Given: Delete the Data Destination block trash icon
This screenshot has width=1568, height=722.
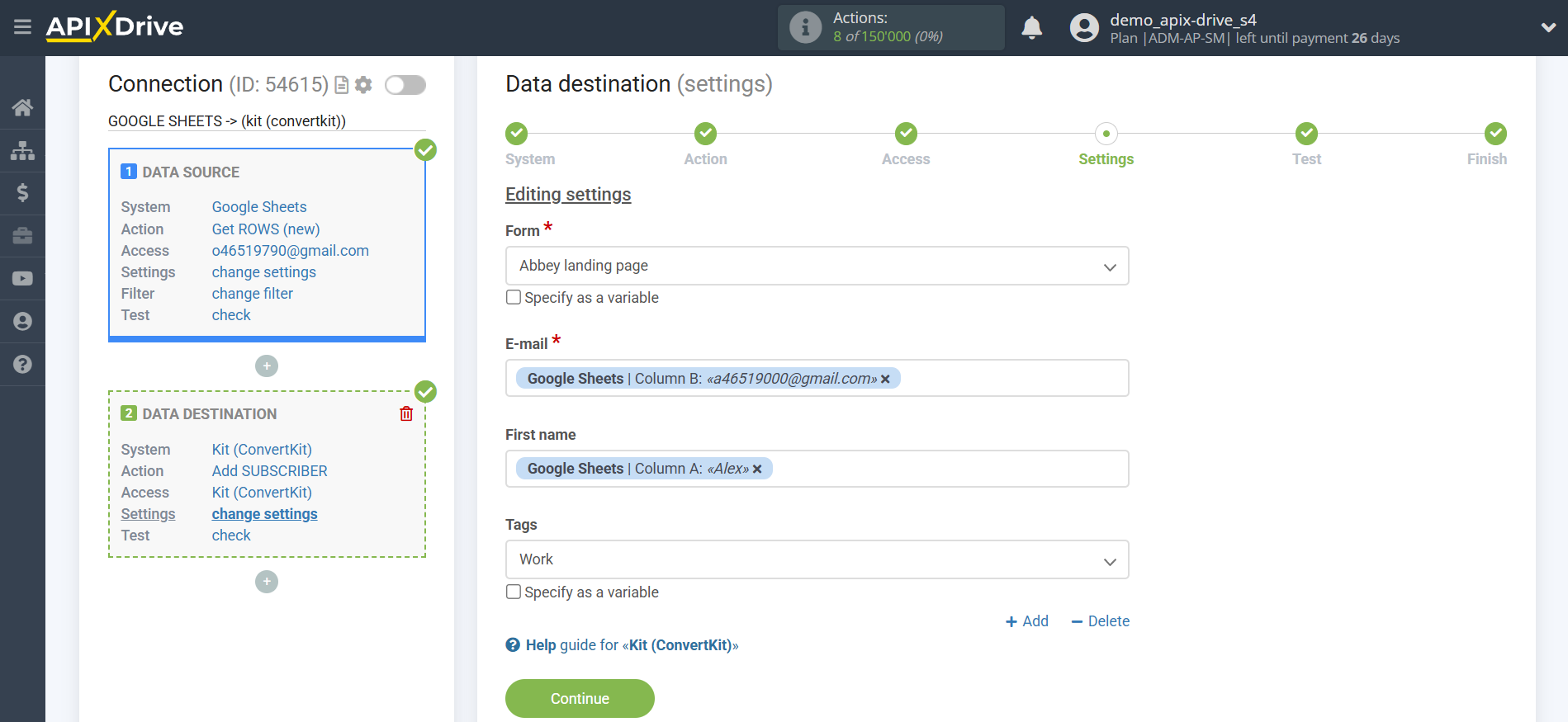Looking at the screenshot, I should [x=406, y=413].
